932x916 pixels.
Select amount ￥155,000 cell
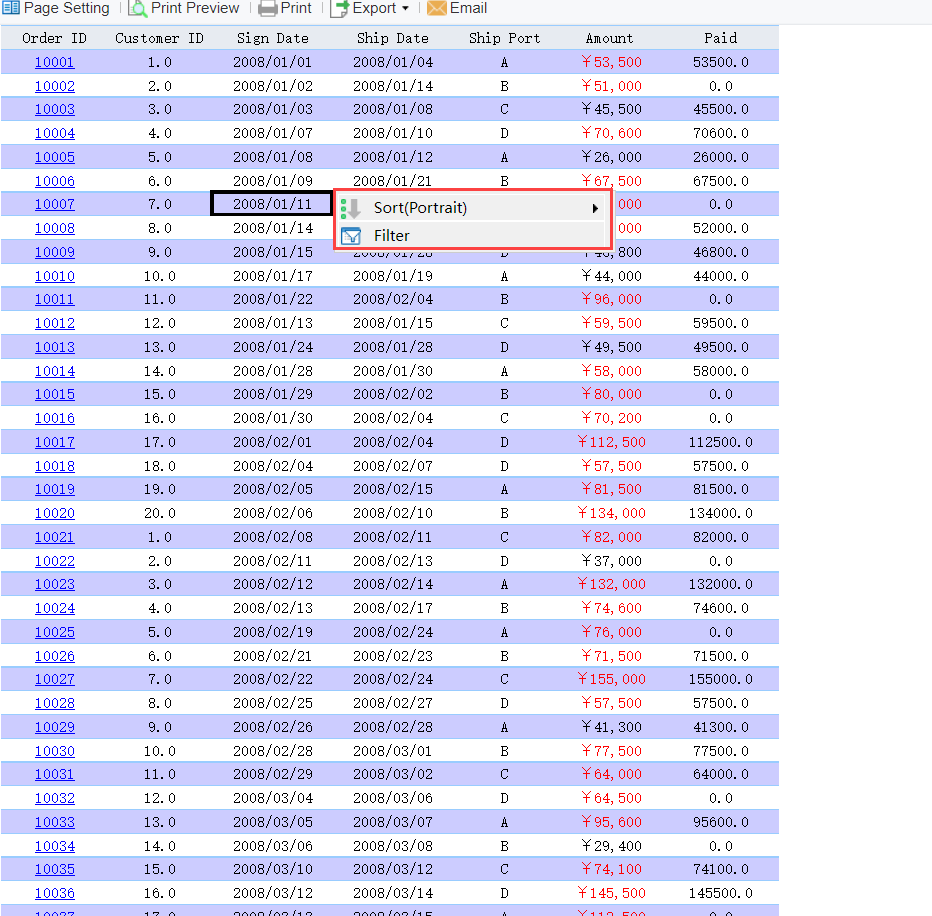click(611, 679)
